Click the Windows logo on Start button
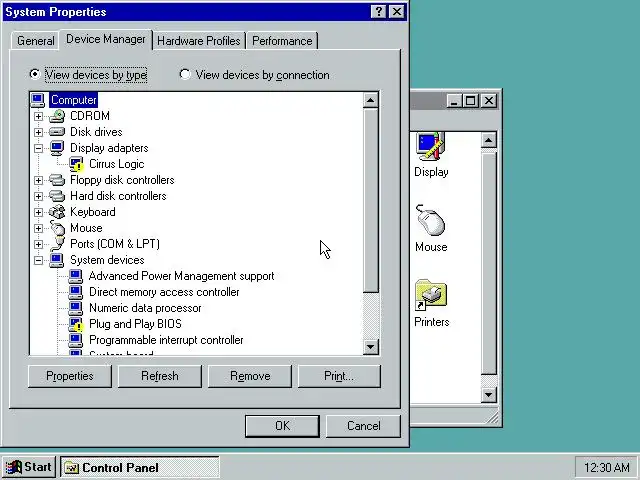Image resolution: width=640 pixels, height=480 pixels. point(13,468)
